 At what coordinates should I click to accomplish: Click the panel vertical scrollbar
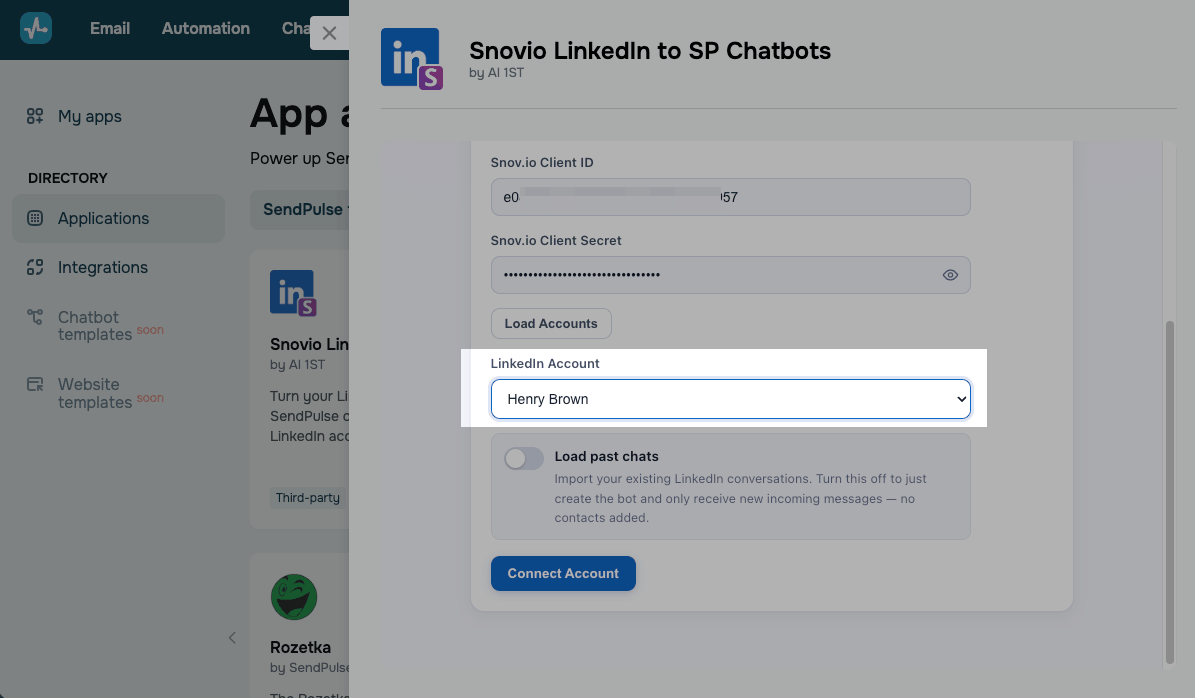[x=1170, y=491]
